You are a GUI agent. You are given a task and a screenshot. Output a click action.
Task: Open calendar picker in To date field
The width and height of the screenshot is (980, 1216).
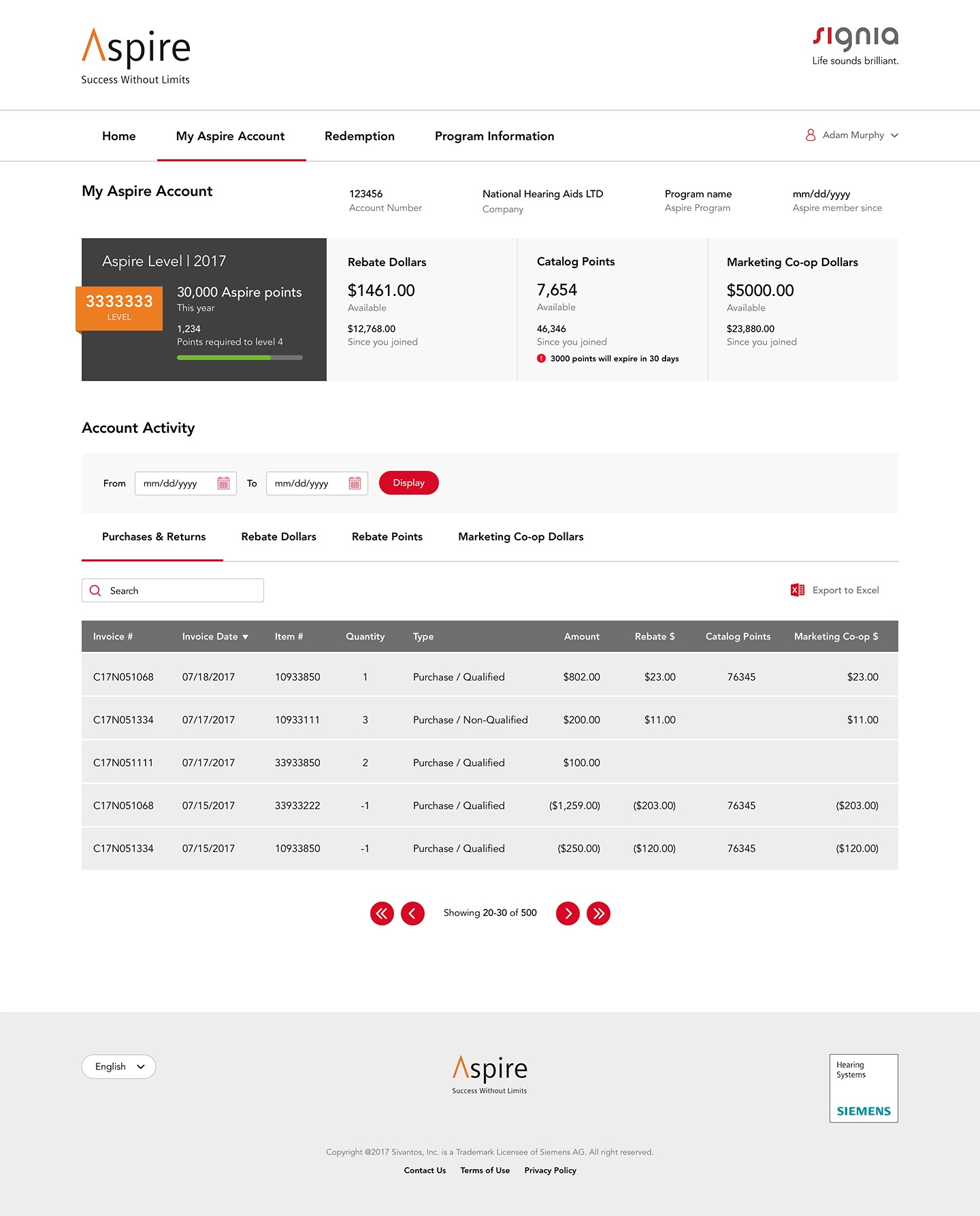(355, 483)
